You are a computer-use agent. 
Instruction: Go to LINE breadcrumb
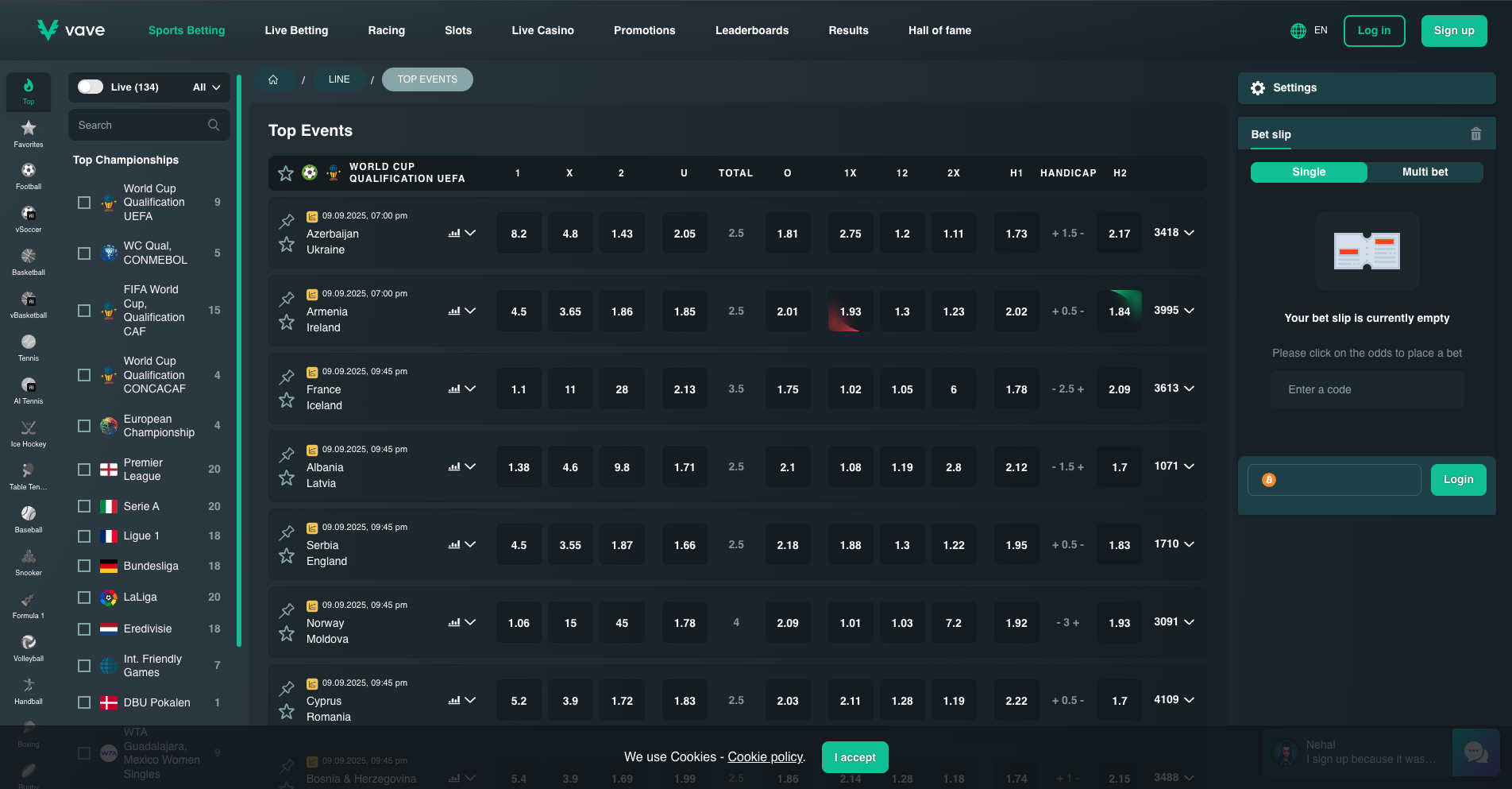point(339,79)
